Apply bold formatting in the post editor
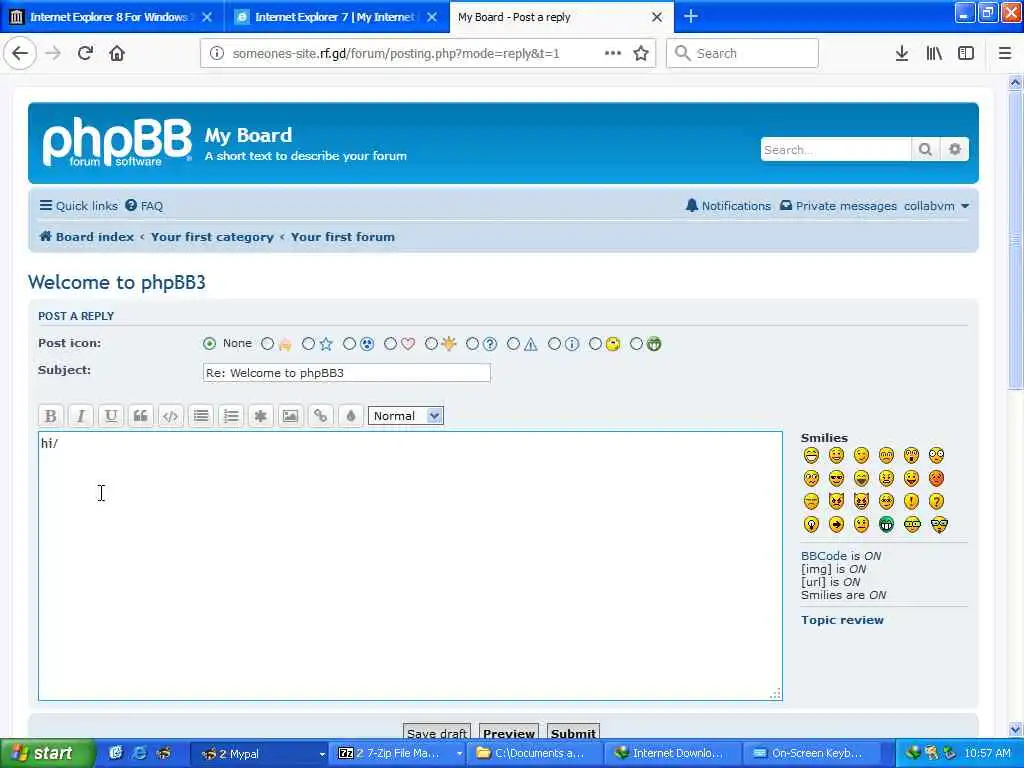1024x768 pixels. tap(50, 416)
